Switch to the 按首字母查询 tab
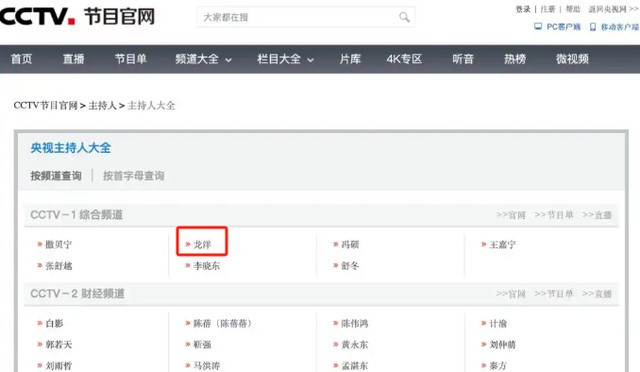Screen dimensions: 640x372 133,176
